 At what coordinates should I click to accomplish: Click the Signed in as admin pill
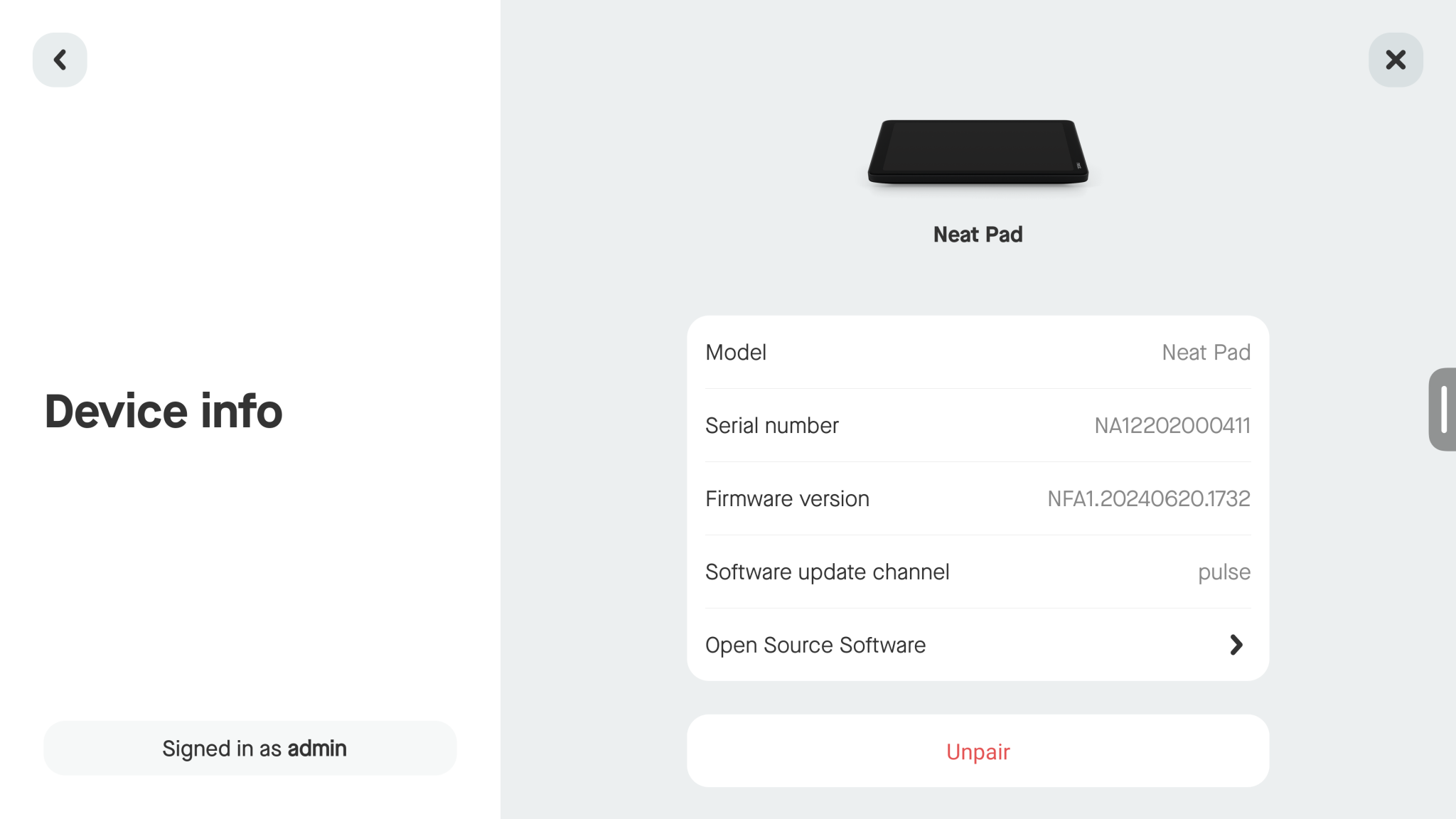pyautogui.click(x=250, y=748)
